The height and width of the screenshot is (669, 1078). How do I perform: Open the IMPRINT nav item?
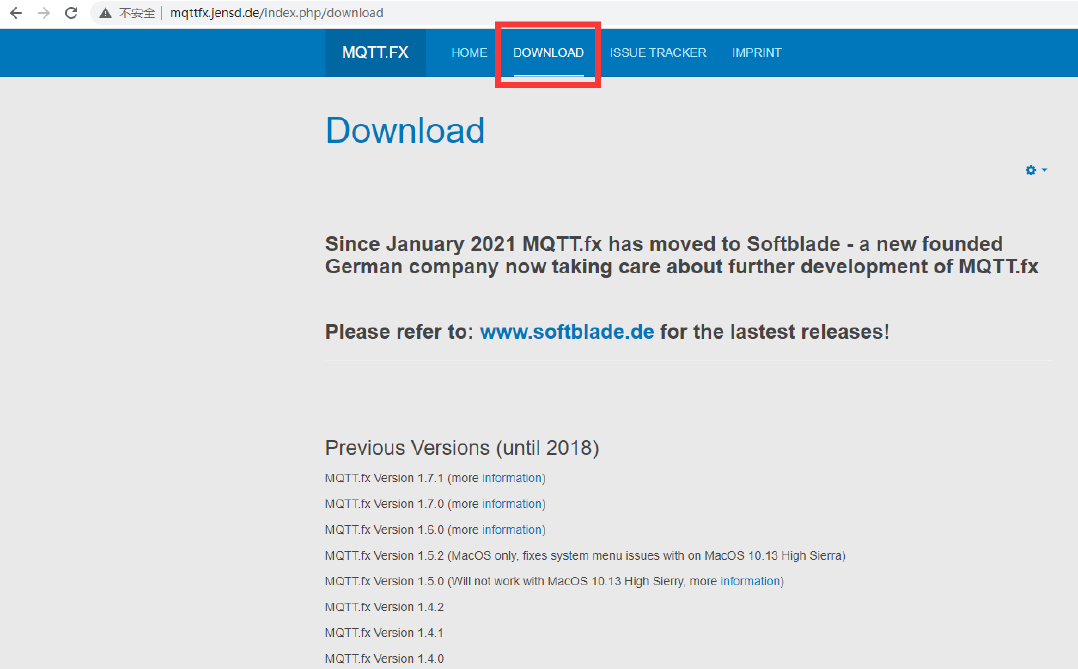pos(756,52)
